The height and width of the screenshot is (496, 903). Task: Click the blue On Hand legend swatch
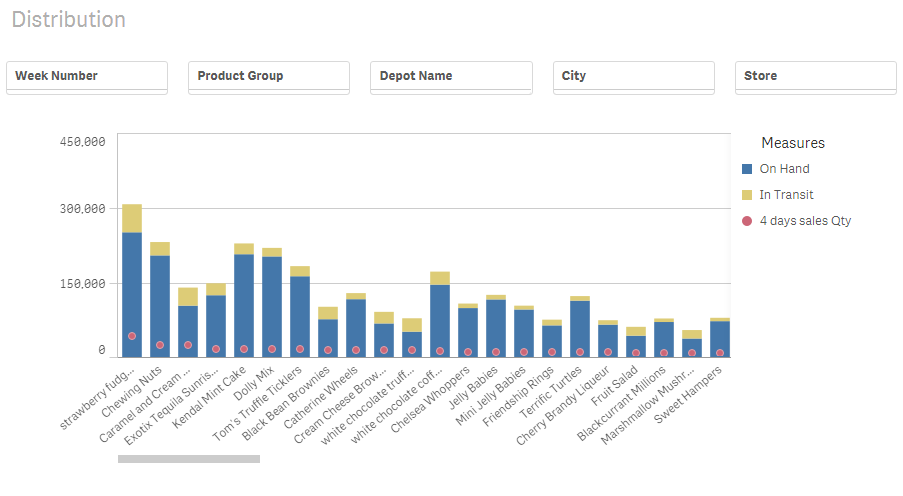[x=746, y=169]
